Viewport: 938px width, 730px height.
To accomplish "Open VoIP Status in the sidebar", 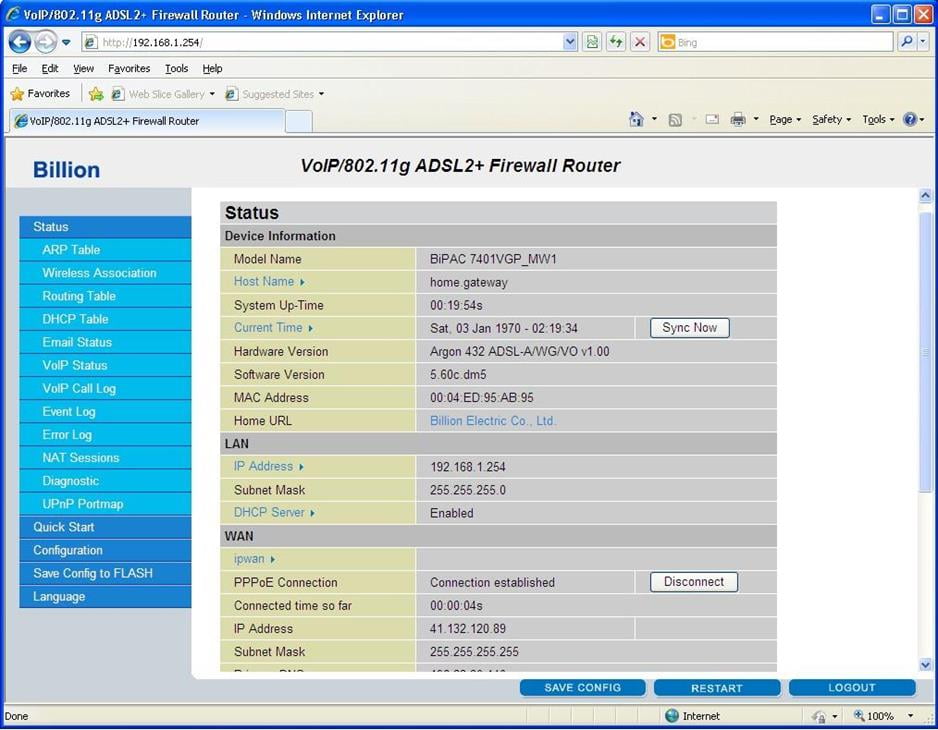I will (105, 366).
